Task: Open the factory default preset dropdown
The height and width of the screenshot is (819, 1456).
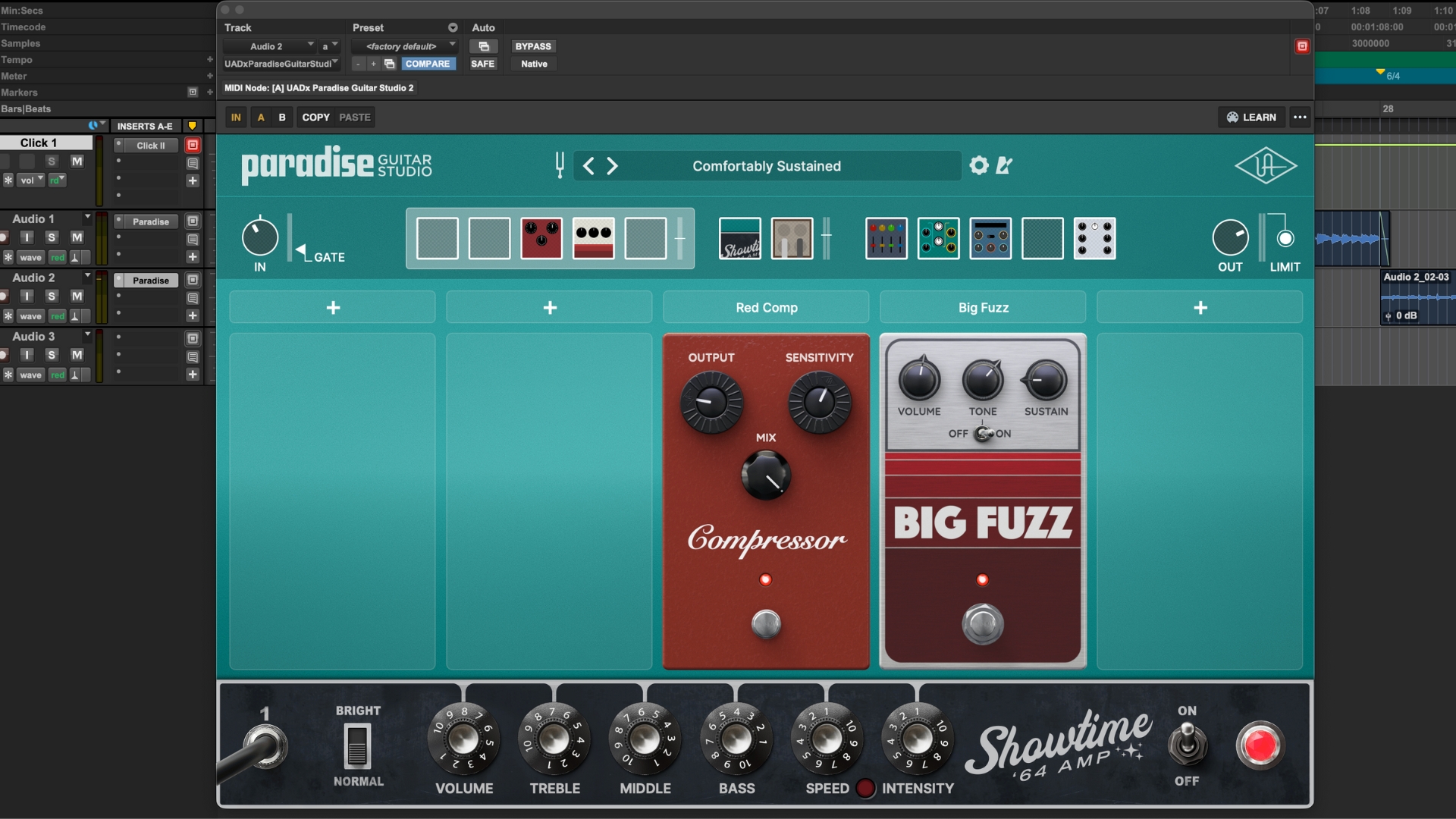Action: 406,46
